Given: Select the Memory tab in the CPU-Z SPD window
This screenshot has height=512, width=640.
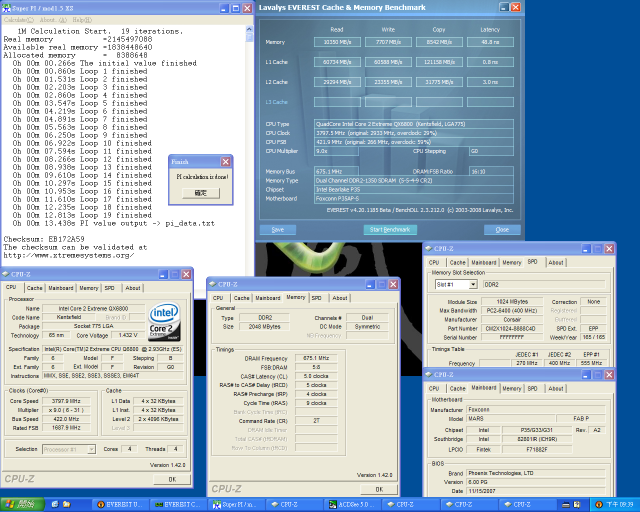Looking at the screenshot, I should pos(512,263).
